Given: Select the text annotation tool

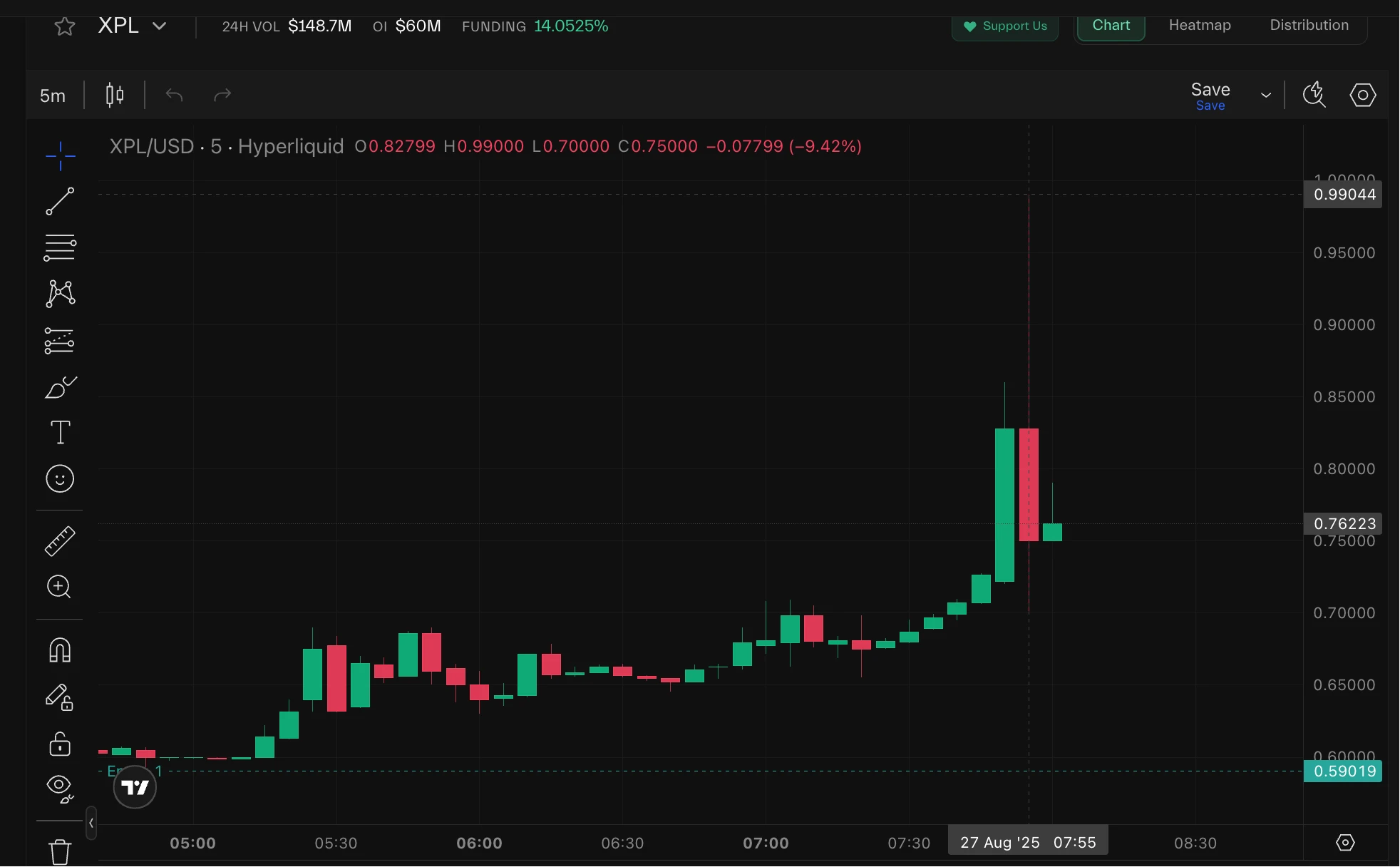Looking at the screenshot, I should 60,432.
